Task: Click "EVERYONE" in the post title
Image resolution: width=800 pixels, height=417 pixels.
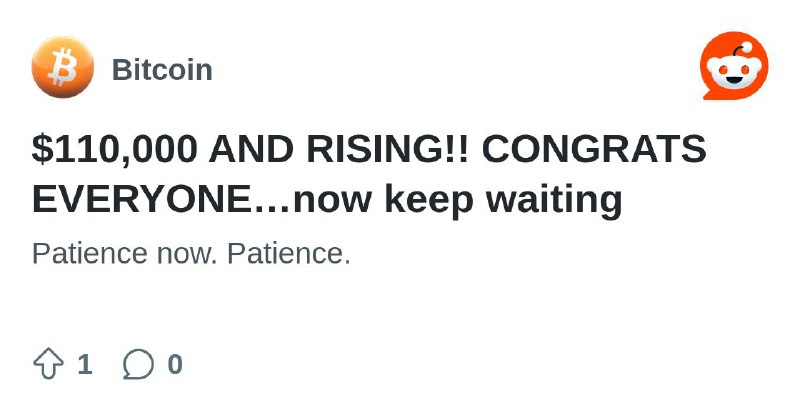Action: (141, 199)
